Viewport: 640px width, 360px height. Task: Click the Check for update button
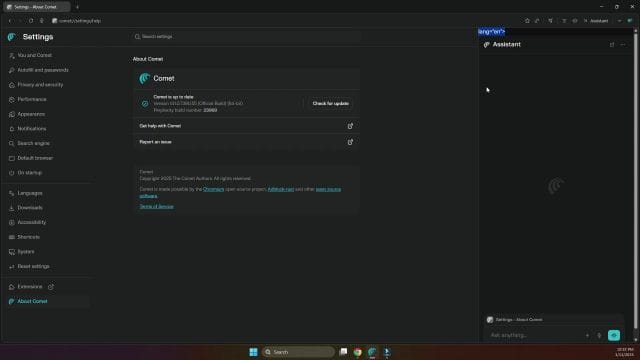331,104
